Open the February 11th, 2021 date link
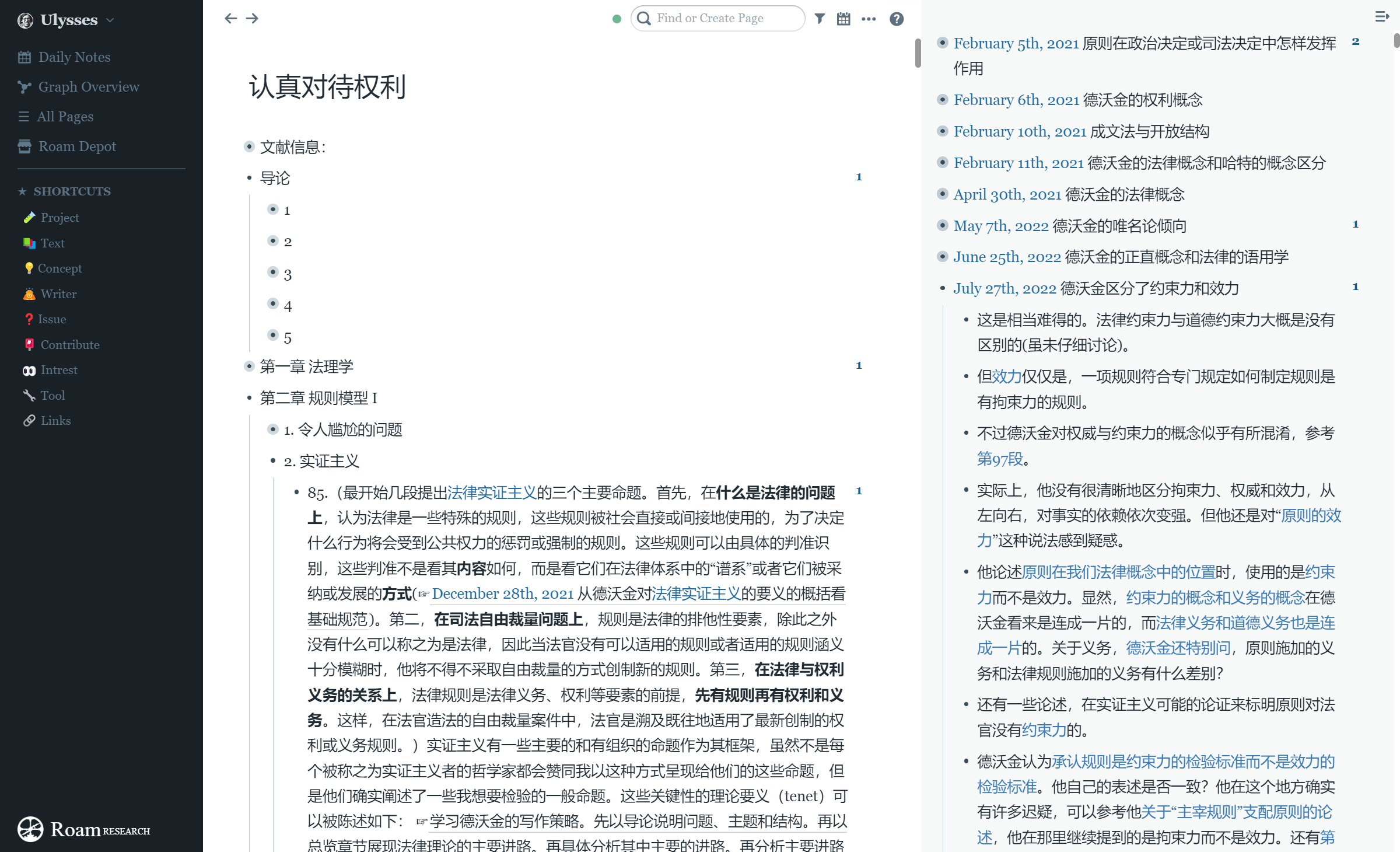1400x852 pixels. pyautogui.click(x=1019, y=163)
